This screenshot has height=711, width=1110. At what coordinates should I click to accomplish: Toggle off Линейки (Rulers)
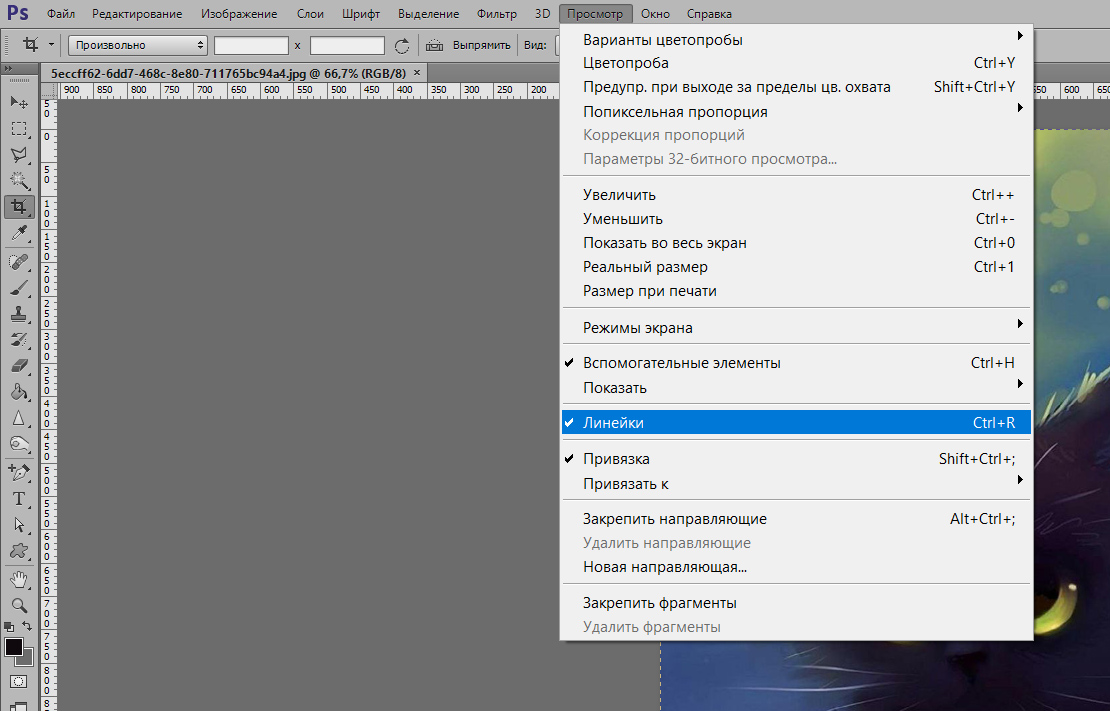click(x=613, y=423)
